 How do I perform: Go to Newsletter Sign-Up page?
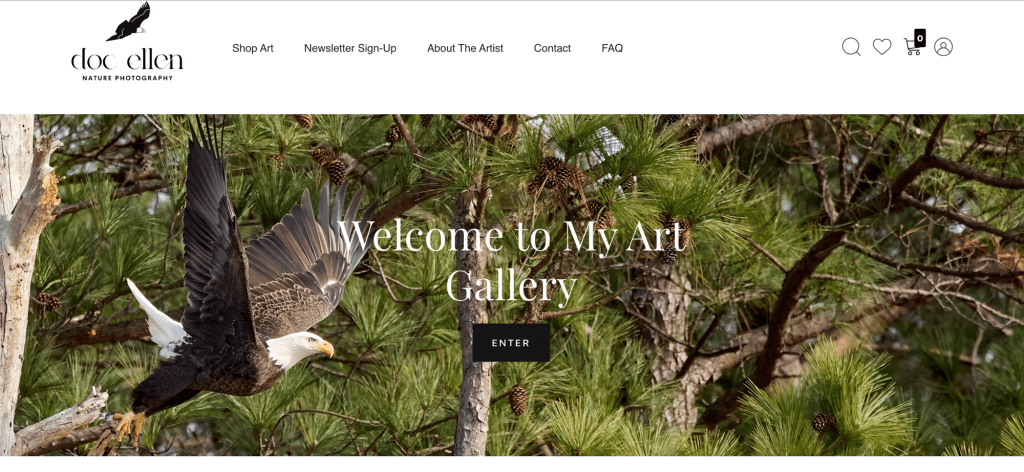click(x=350, y=48)
